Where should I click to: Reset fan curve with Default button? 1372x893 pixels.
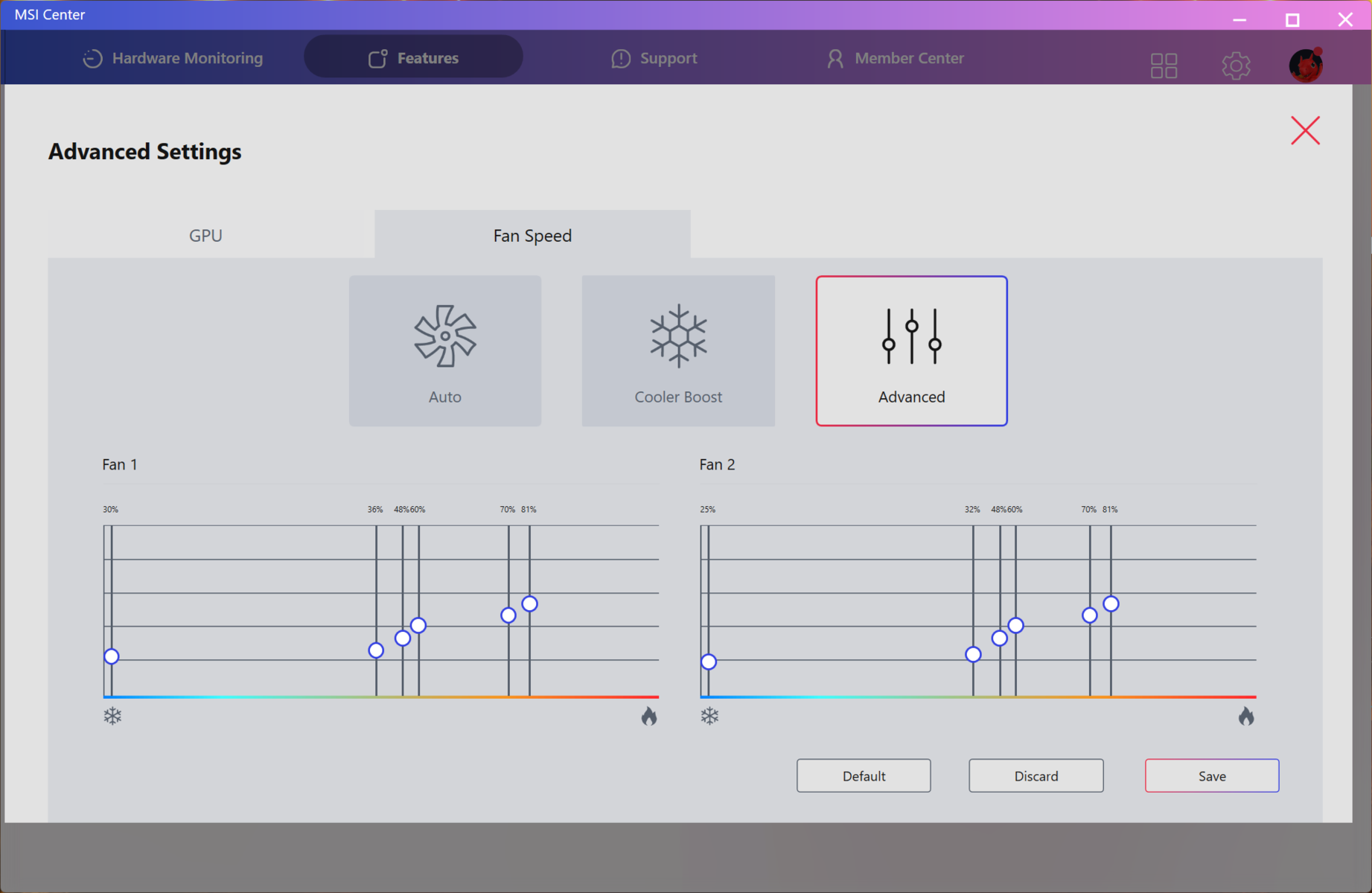[864, 776]
